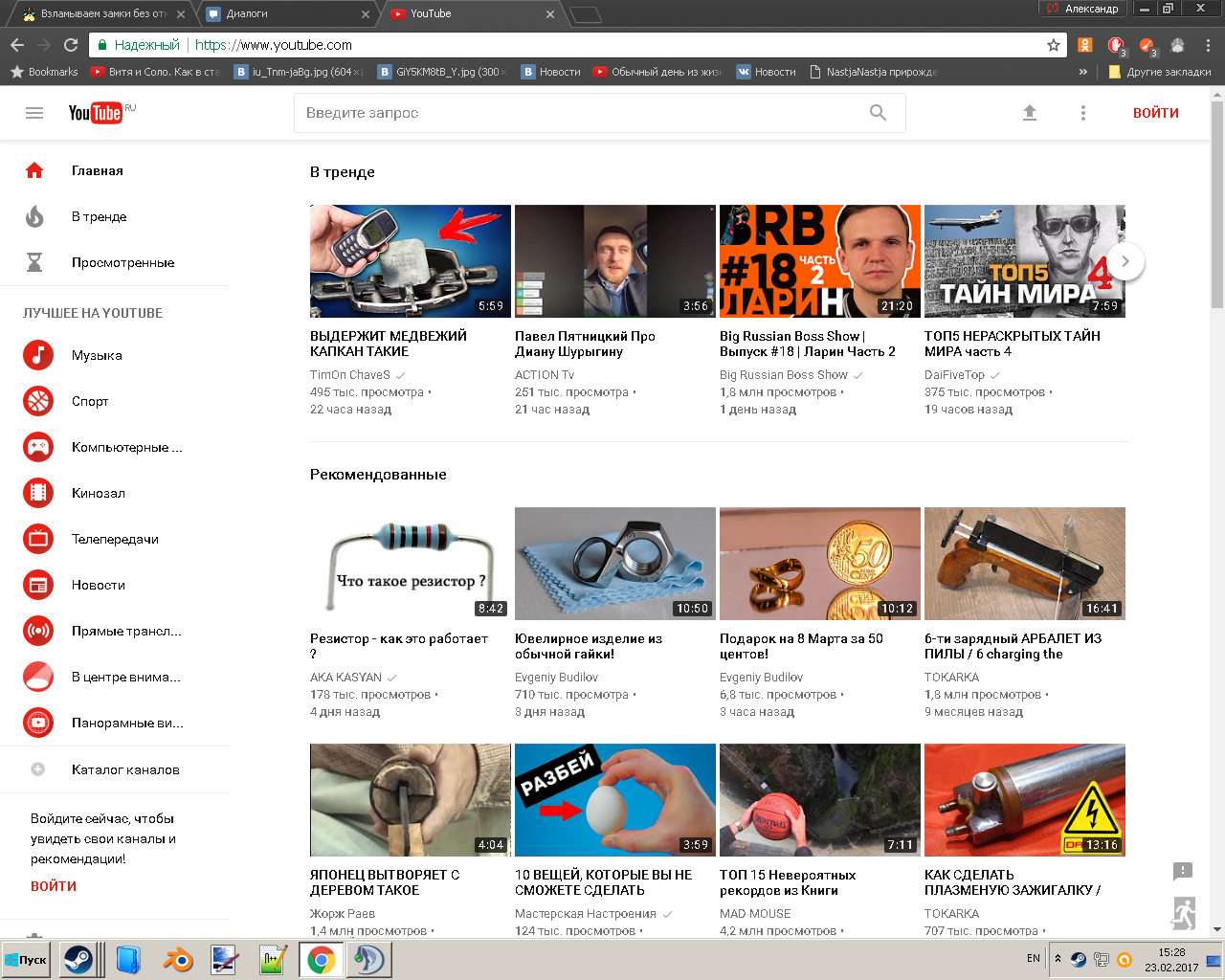Open title 6-ти зарядный АРБАЛЕТ ИЗ ПИЛЫ

coord(1013,646)
